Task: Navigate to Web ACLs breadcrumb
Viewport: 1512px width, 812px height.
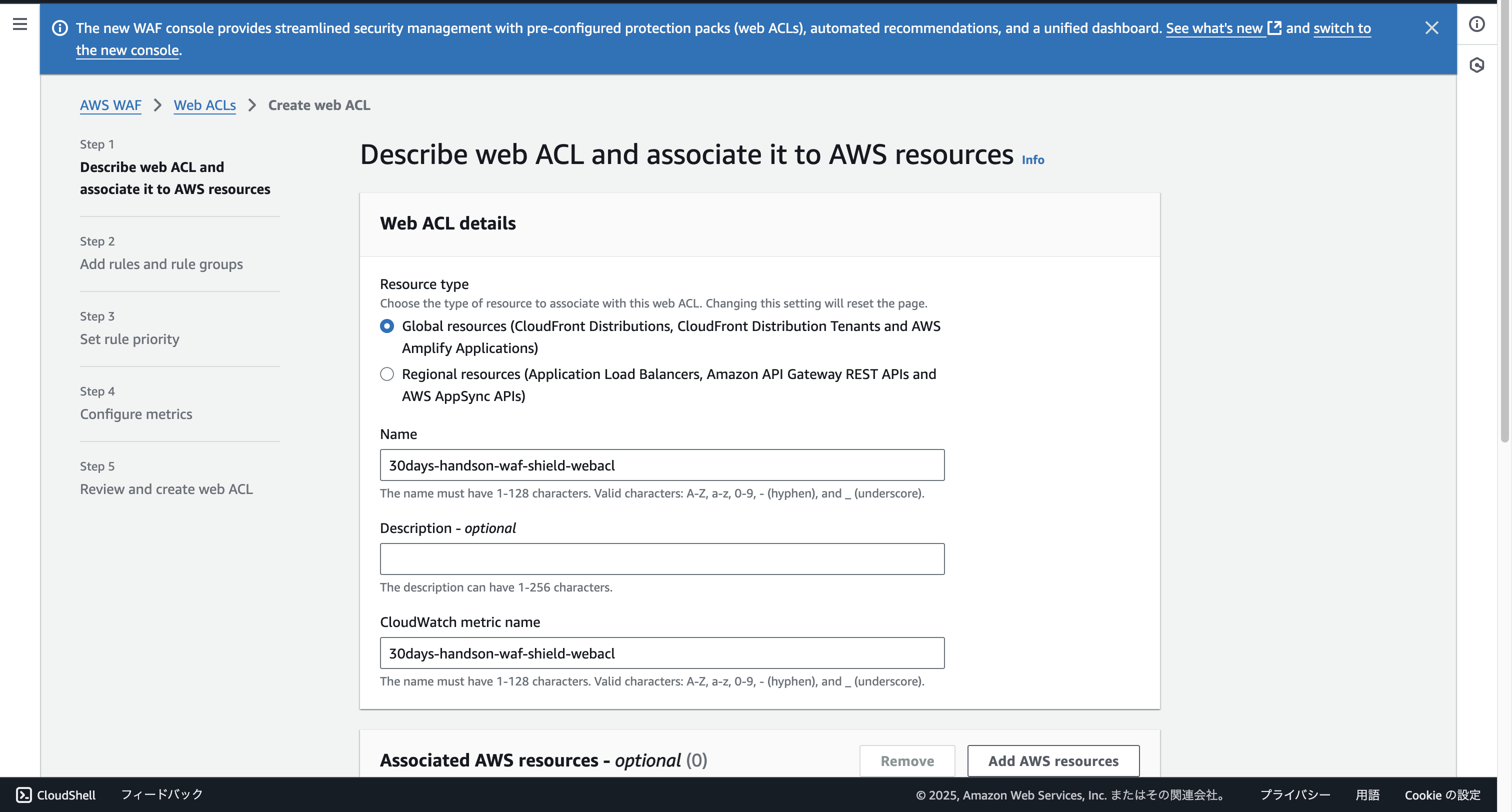Action: (x=204, y=105)
